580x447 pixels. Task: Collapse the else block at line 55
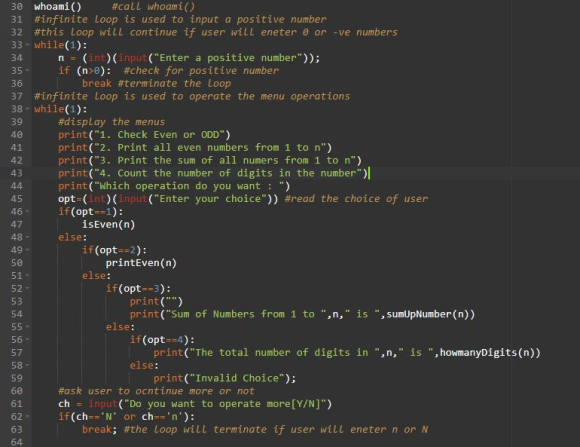point(27,327)
